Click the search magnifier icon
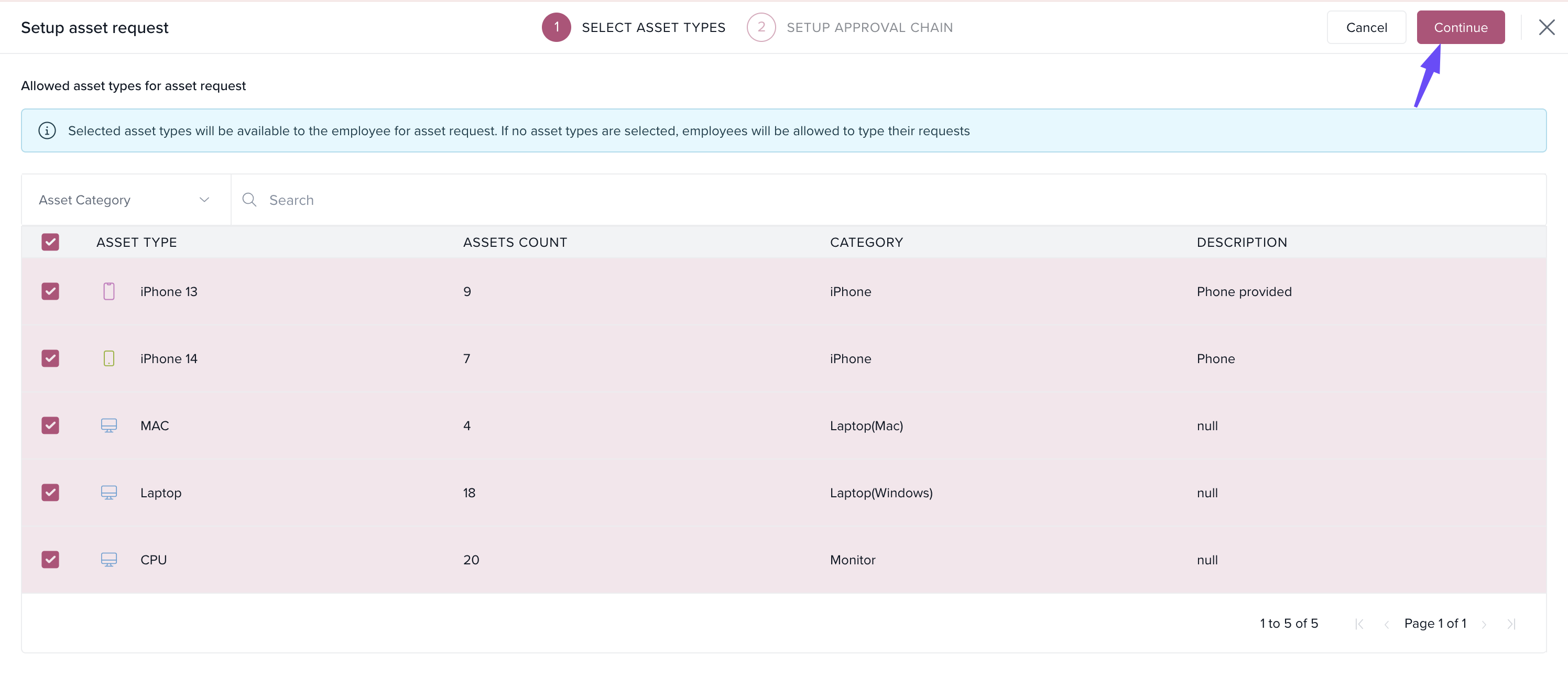 point(249,200)
